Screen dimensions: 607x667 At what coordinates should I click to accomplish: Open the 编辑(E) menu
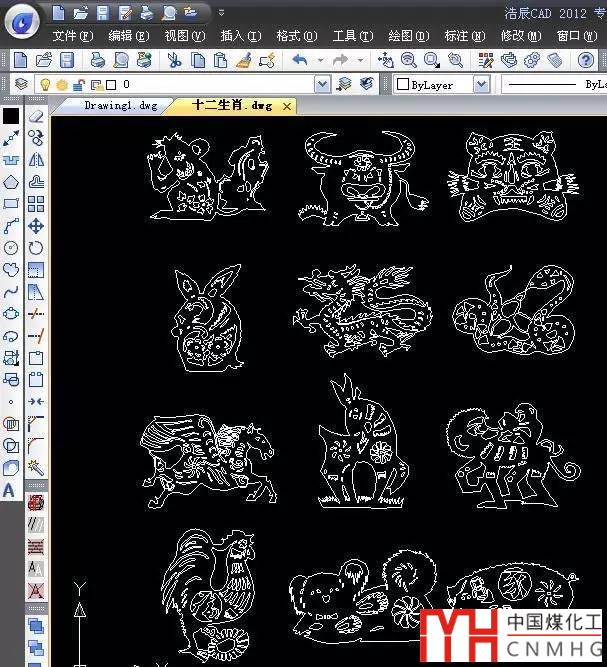click(x=129, y=36)
